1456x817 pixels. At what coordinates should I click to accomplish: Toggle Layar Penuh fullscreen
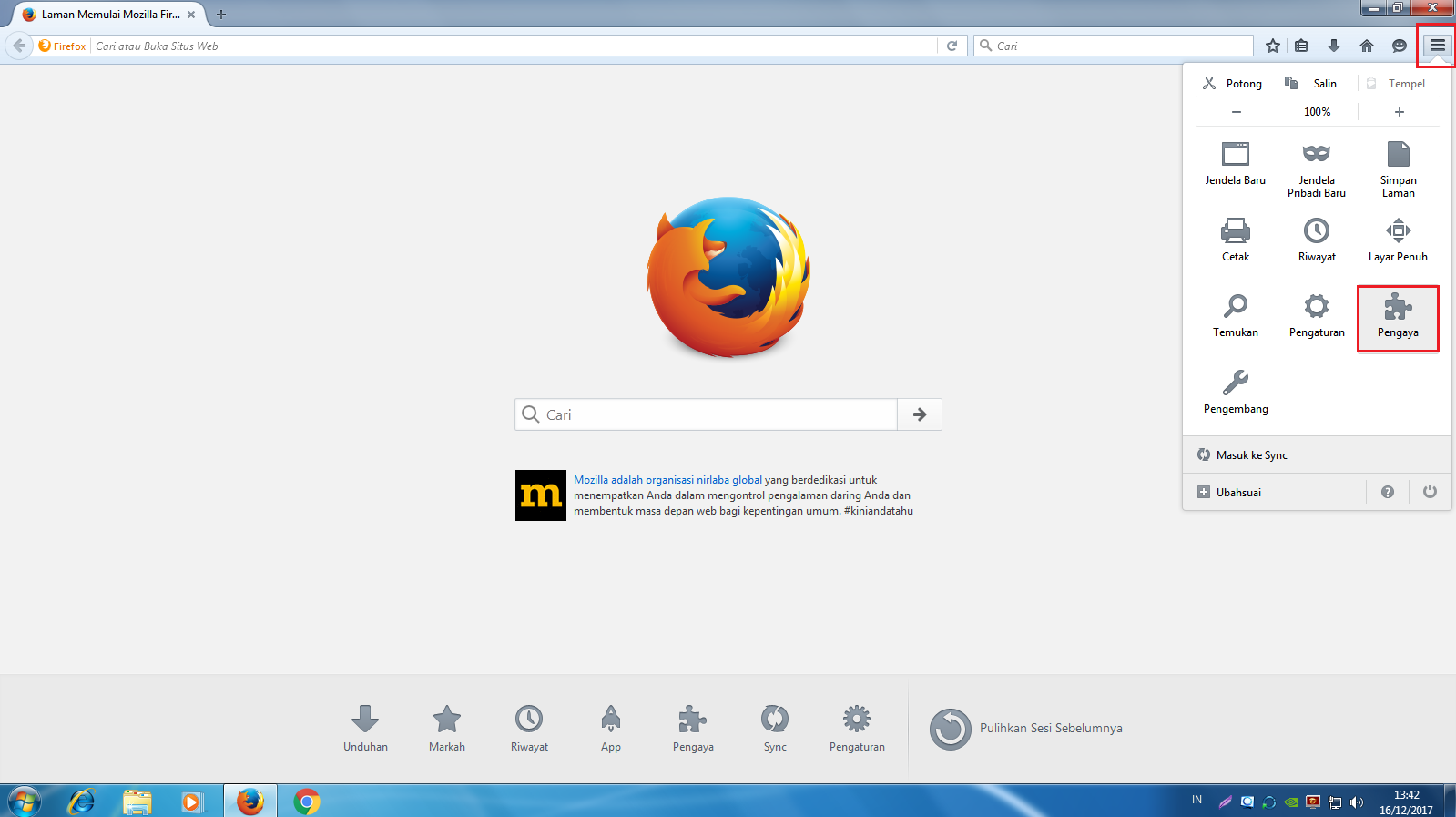(x=1398, y=240)
